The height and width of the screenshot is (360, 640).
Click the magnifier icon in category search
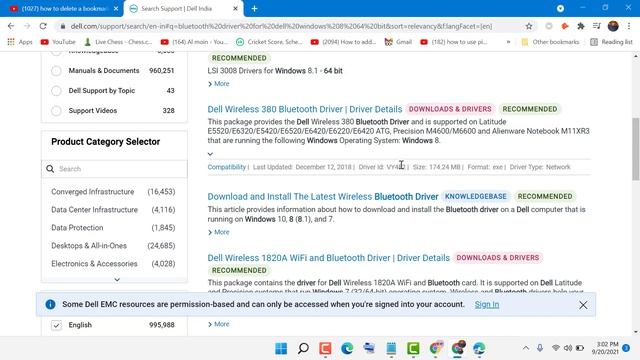tap(50, 169)
